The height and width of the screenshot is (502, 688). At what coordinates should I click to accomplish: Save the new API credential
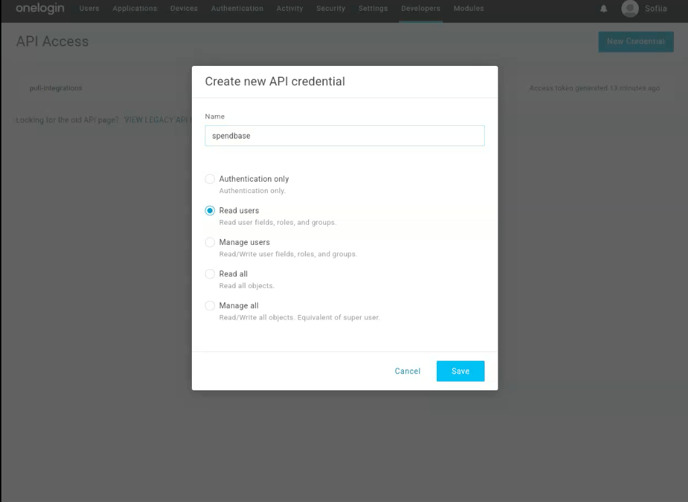click(460, 371)
